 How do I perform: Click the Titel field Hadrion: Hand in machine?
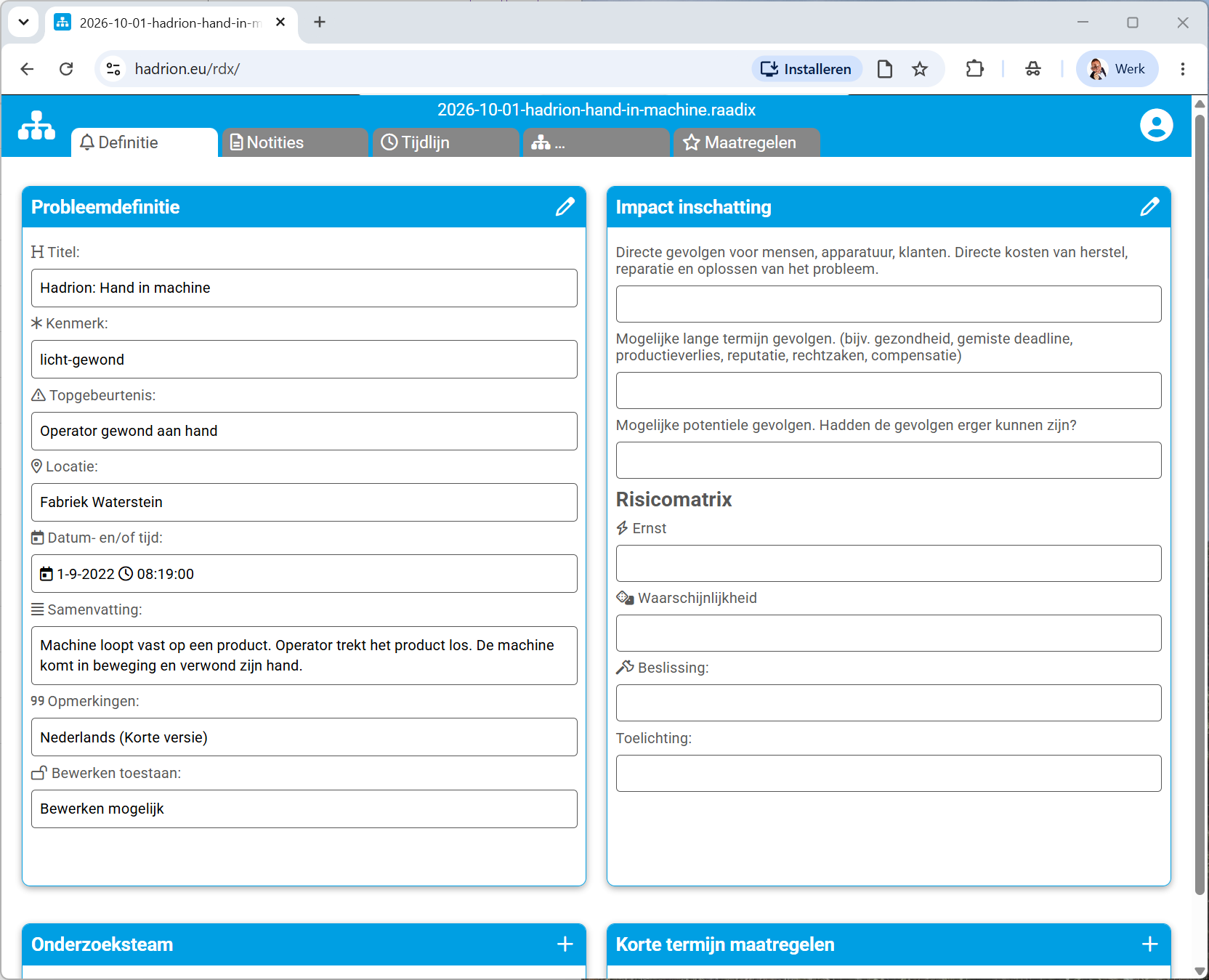pos(304,288)
